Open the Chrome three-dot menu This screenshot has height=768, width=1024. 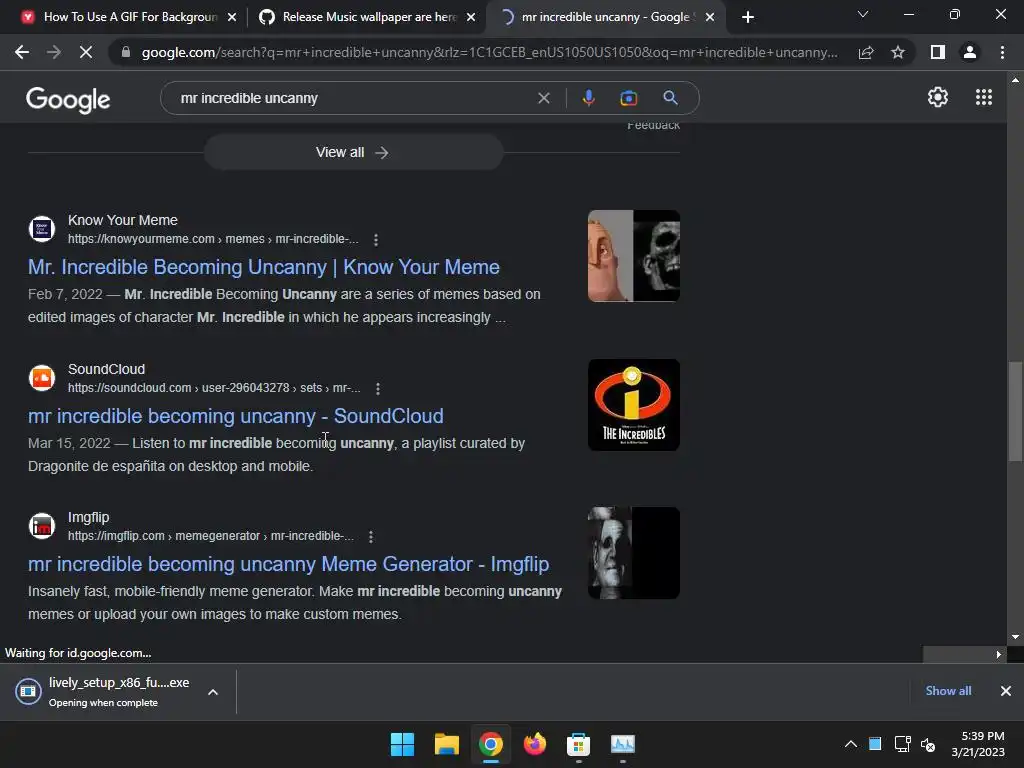click(x=1002, y=52)
